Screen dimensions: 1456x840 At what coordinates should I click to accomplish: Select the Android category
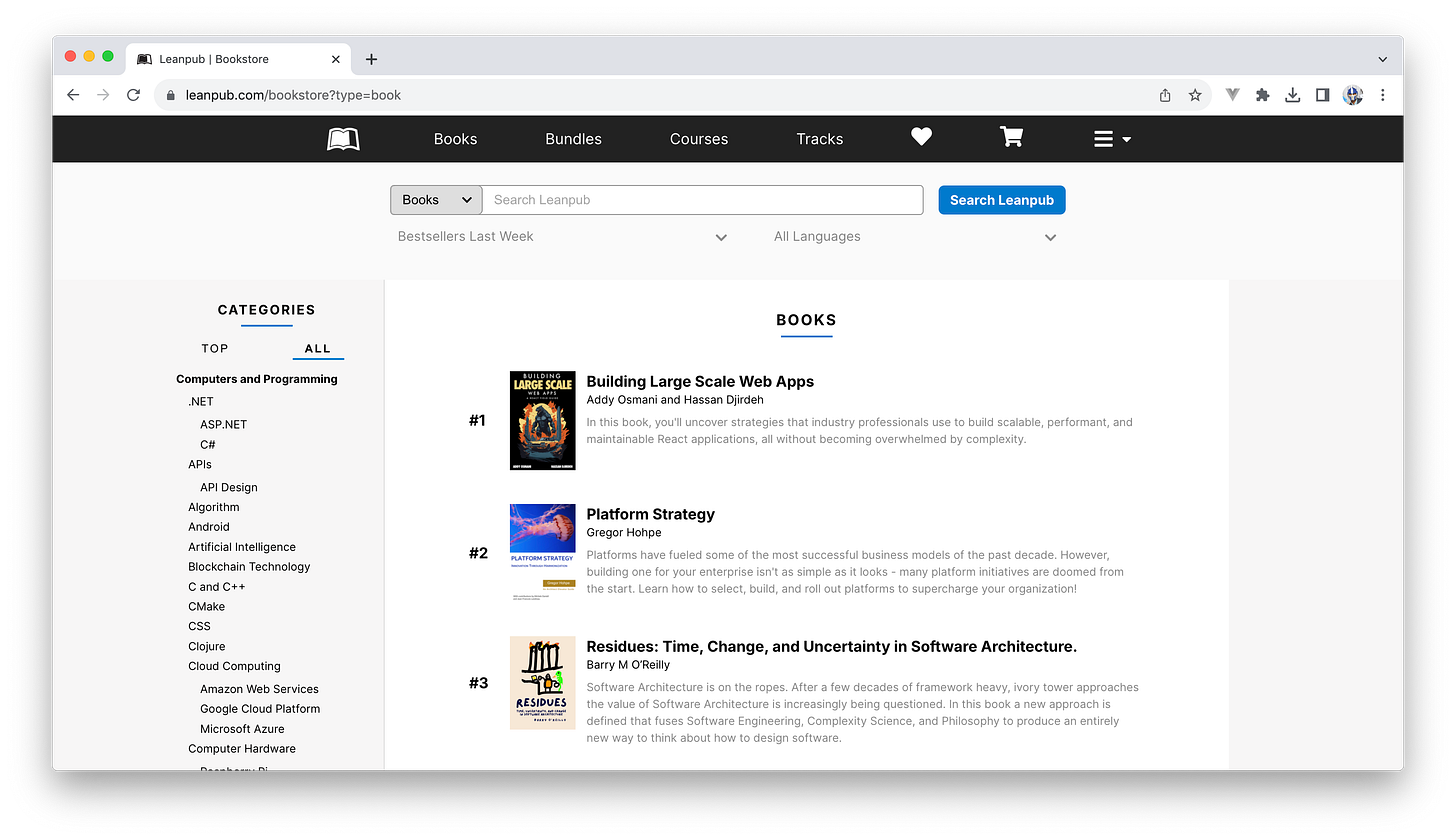click(209, 527)
